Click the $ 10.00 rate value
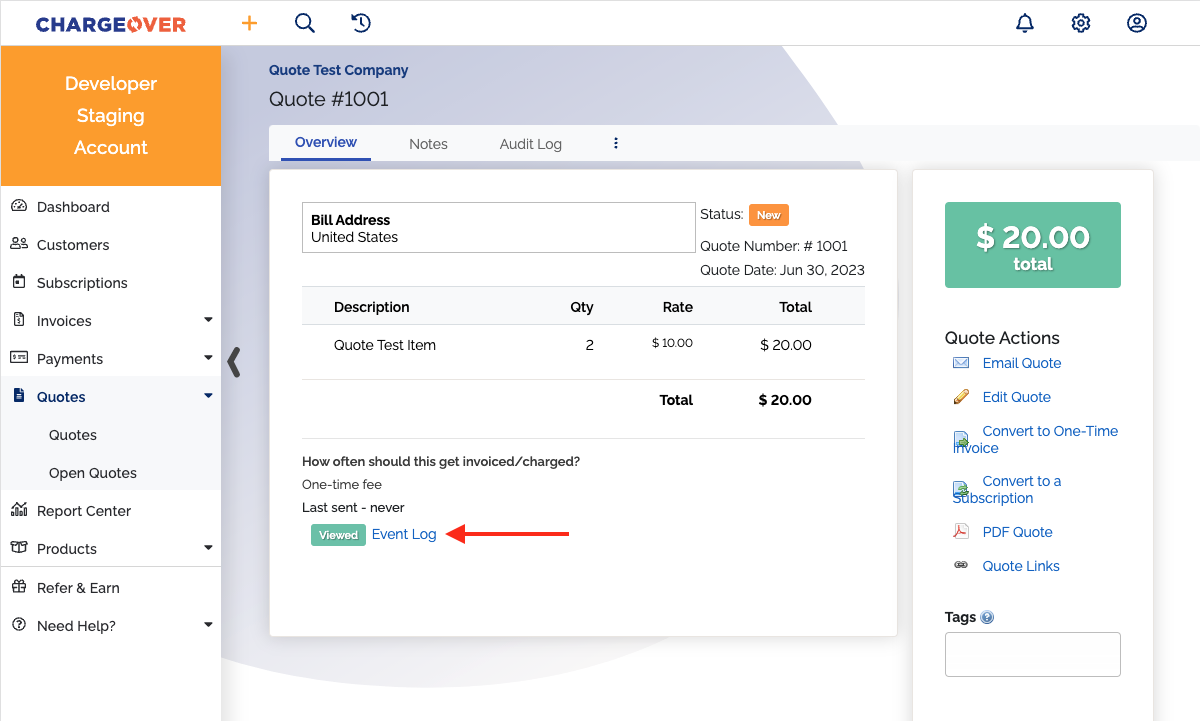The image size is (1200, 721). click(672, 343)
